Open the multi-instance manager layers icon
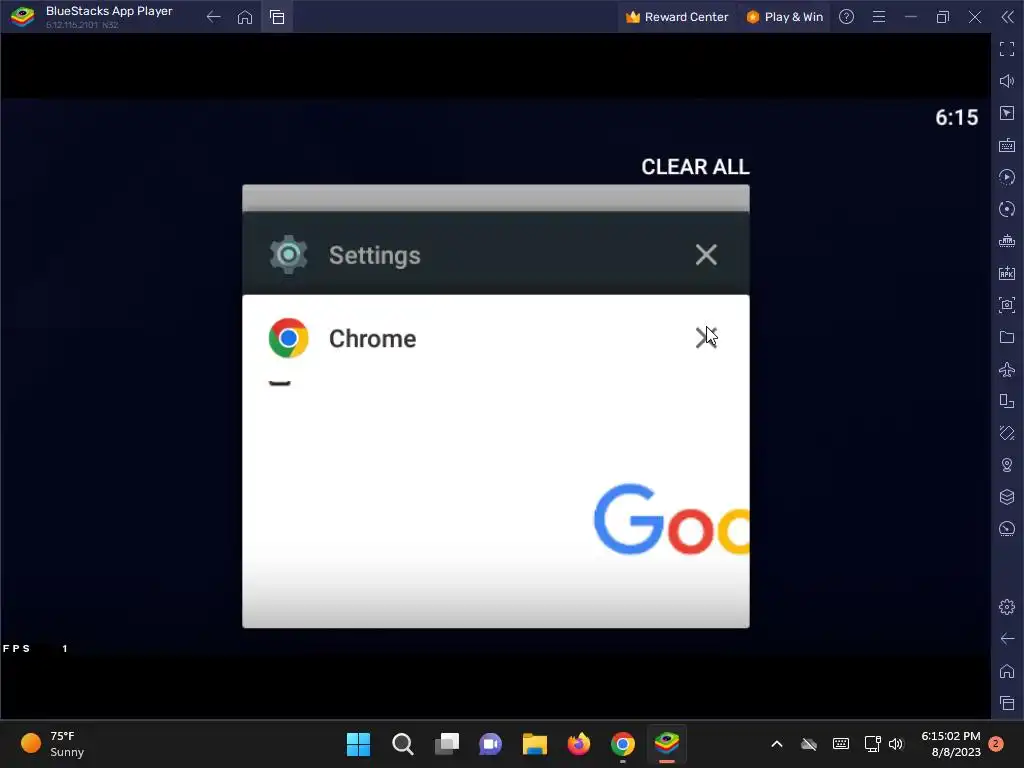1024x768 pixels. click(1007, 497)
